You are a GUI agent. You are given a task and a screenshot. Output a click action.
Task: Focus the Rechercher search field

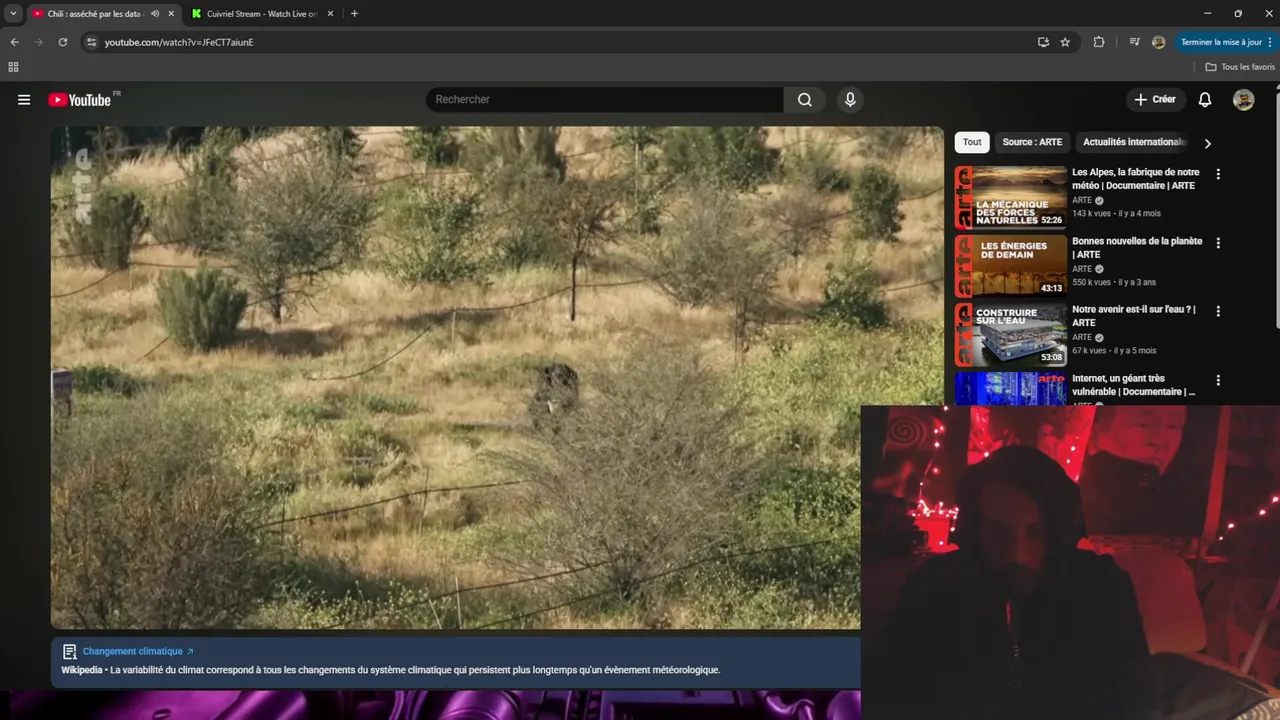[x=605, y=99]
